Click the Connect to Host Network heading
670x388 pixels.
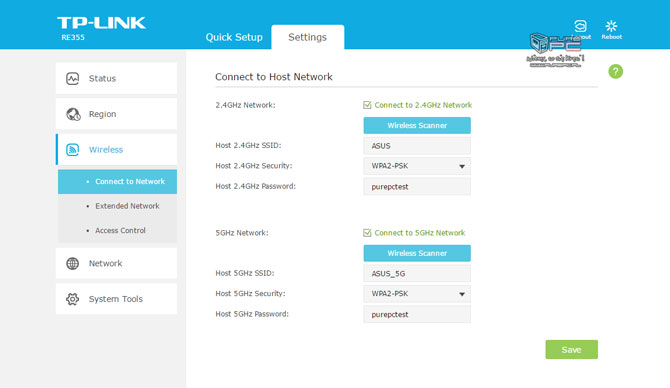point(273,77)
